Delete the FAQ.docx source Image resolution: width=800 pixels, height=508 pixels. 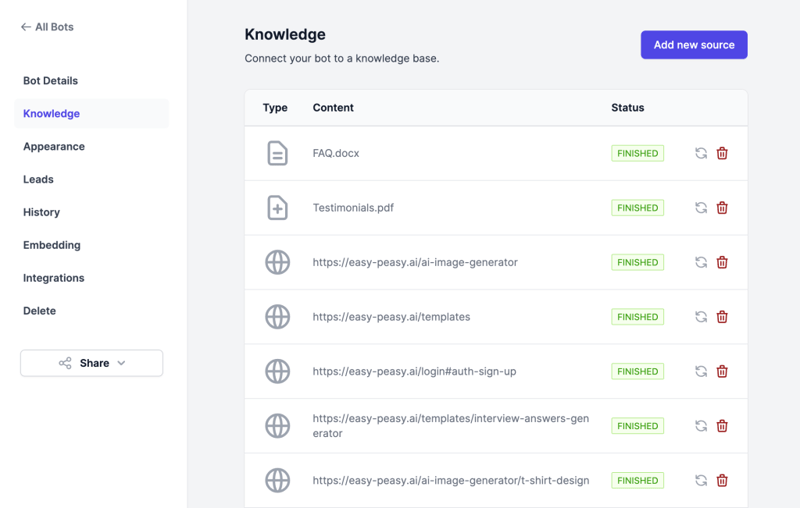(722, 154)
